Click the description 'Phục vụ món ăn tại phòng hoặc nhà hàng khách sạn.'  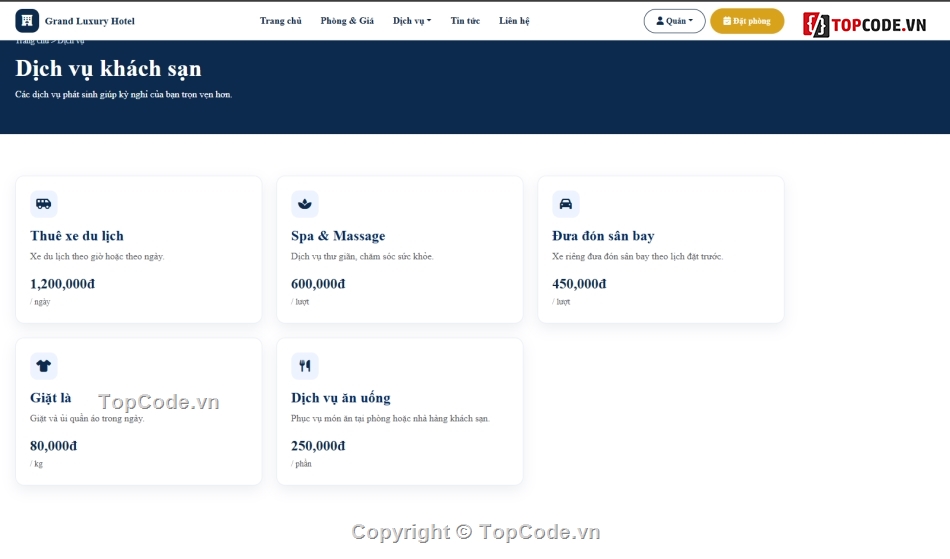[390, 418]
